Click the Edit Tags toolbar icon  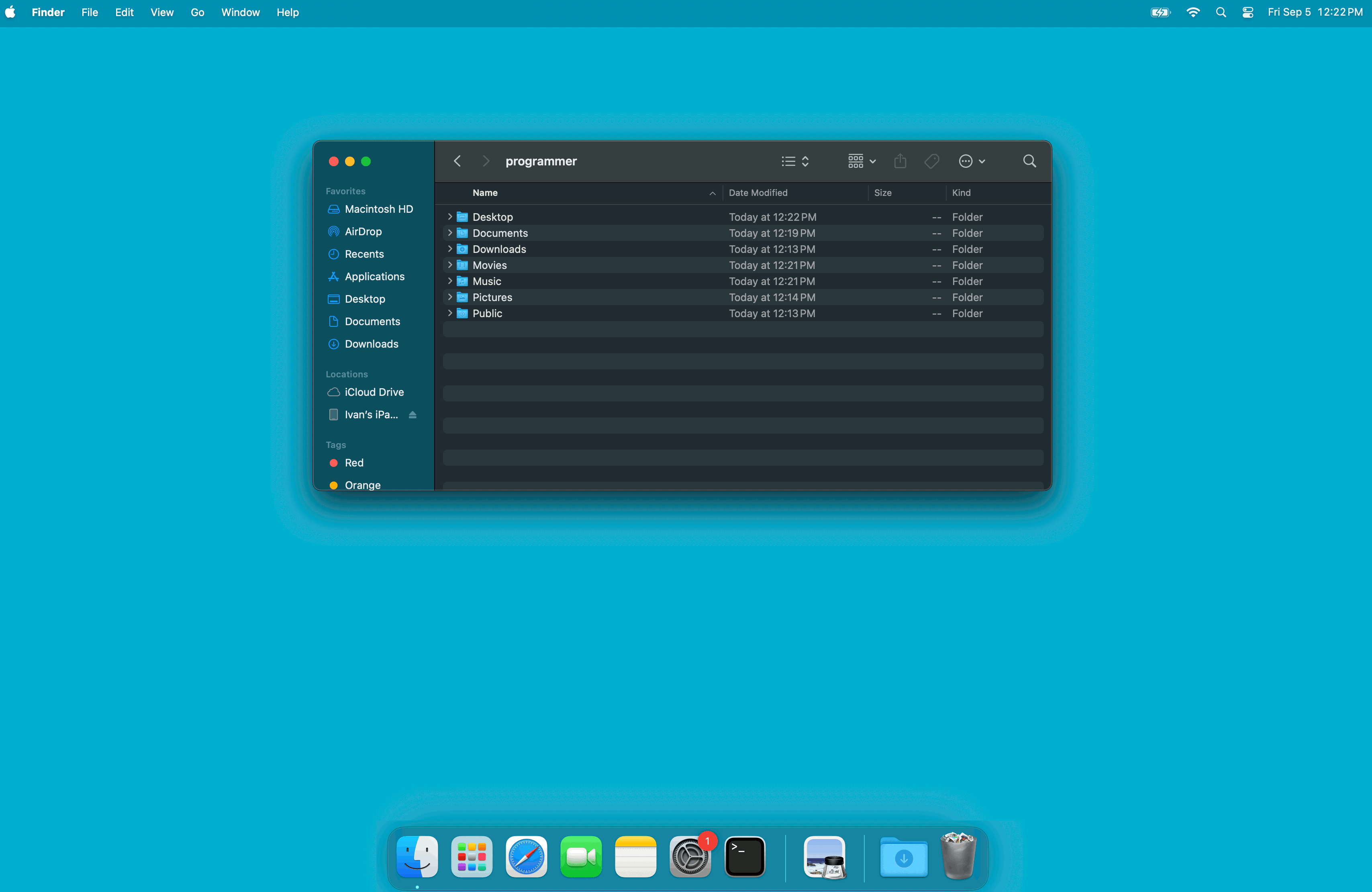(x=931, y=161)
